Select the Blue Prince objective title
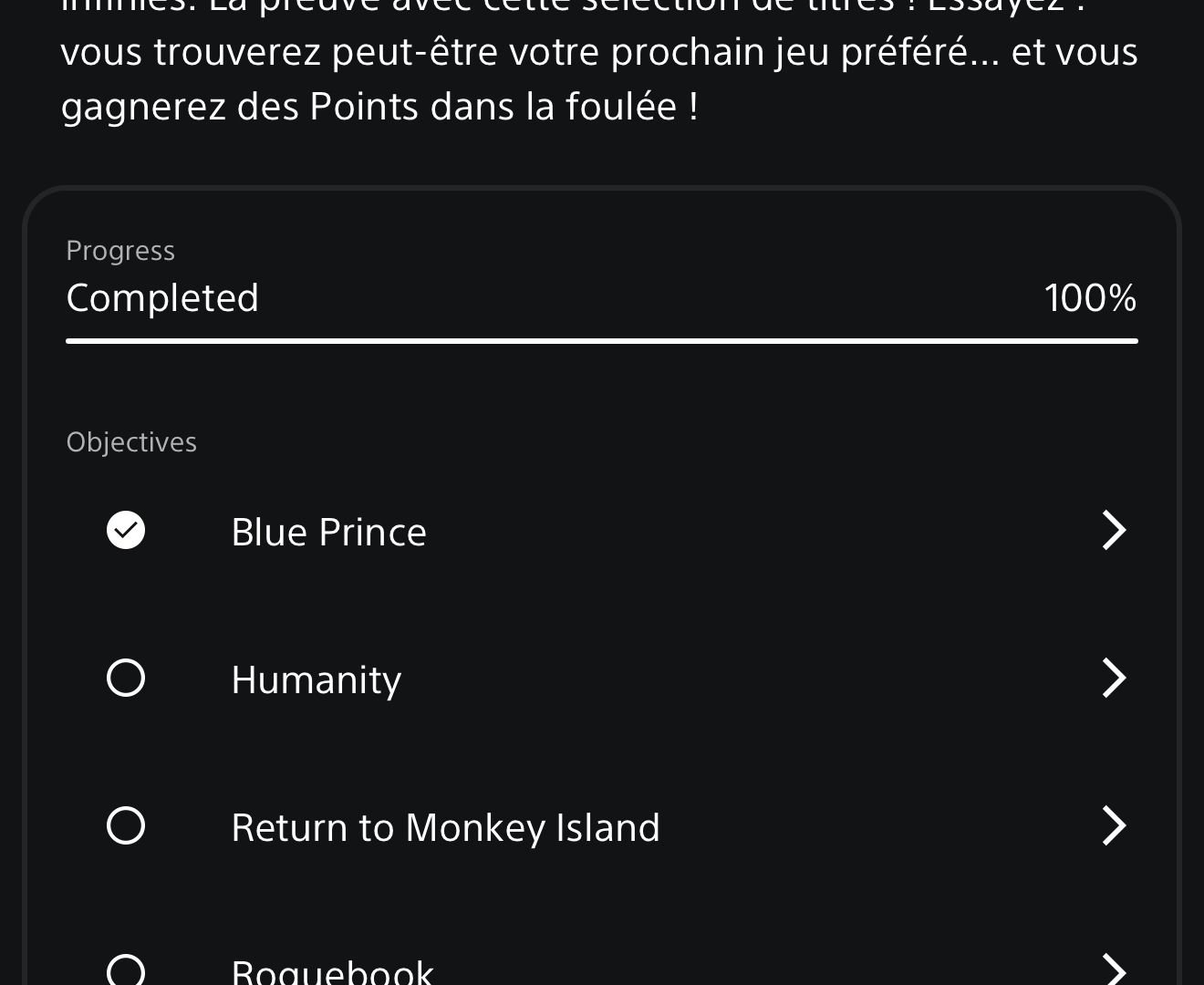This screenshot has width=1204, height=985. [328, 533]
